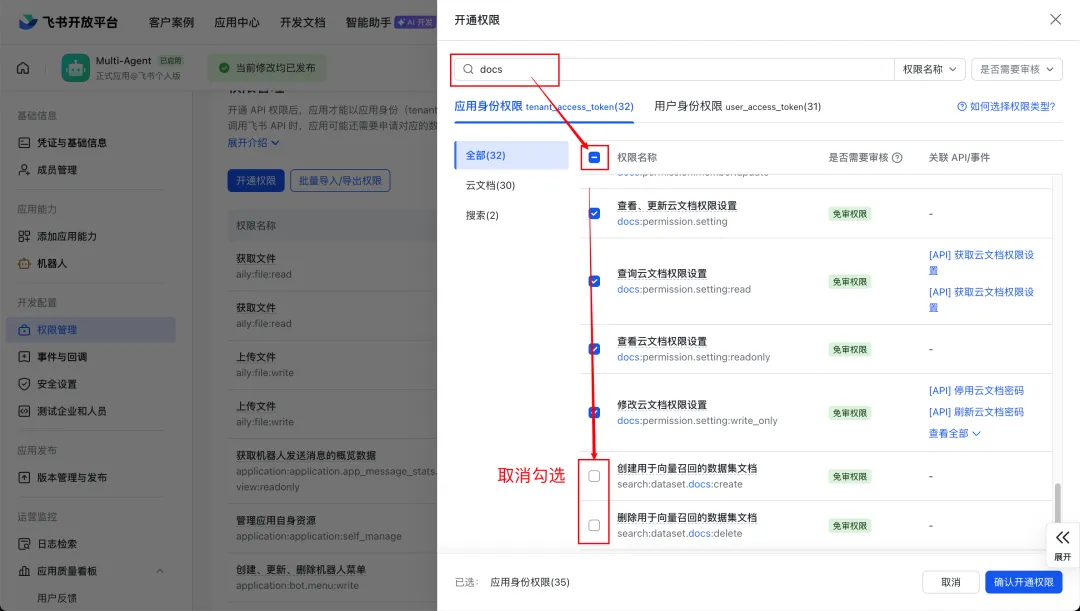Click the 确认开通权限 button
The height and width of the screenshot is (611, 1080).
[x=1024, y=582]
